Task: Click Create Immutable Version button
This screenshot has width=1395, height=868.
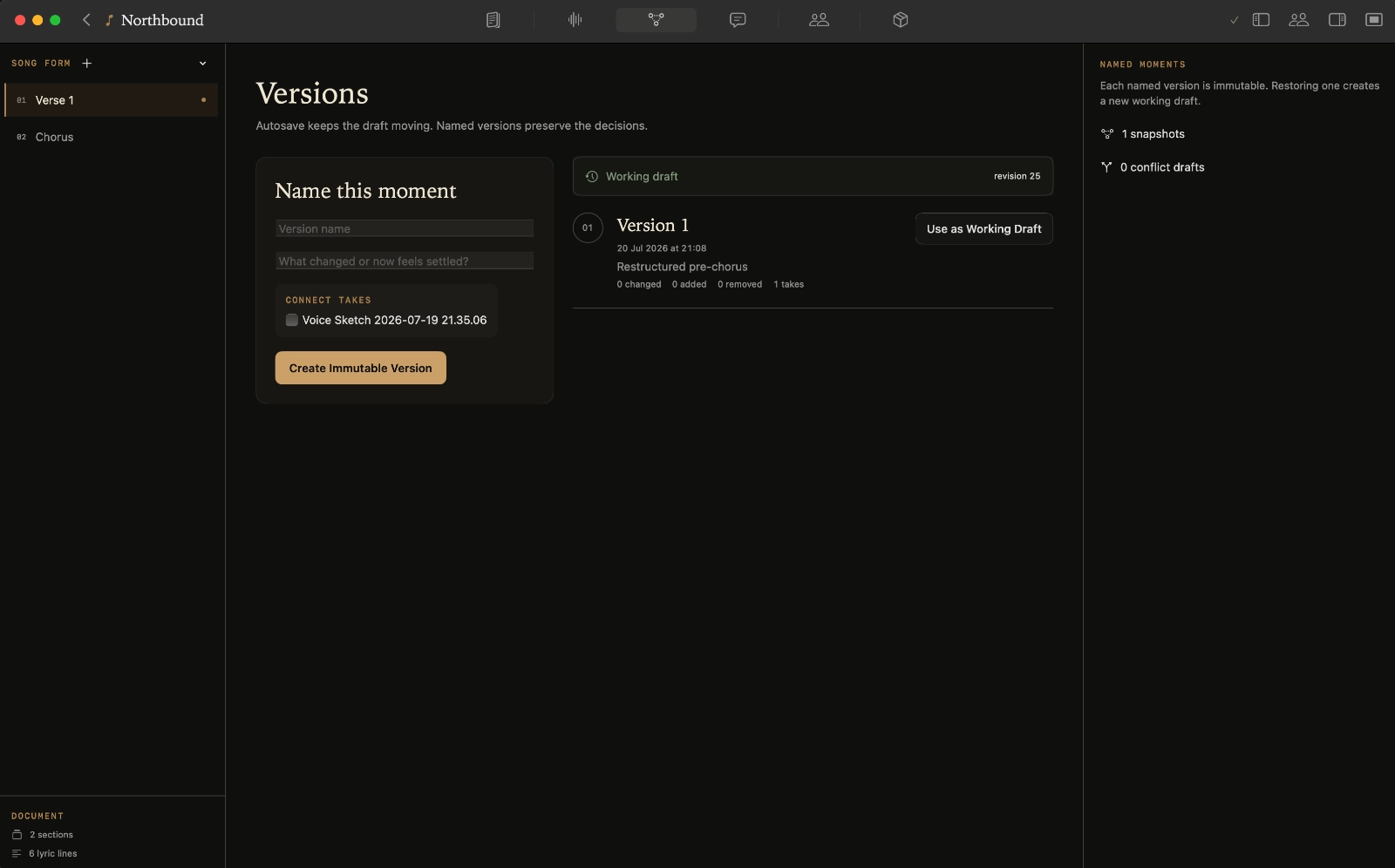Action: pyautogui.click(x=360, y=368)
